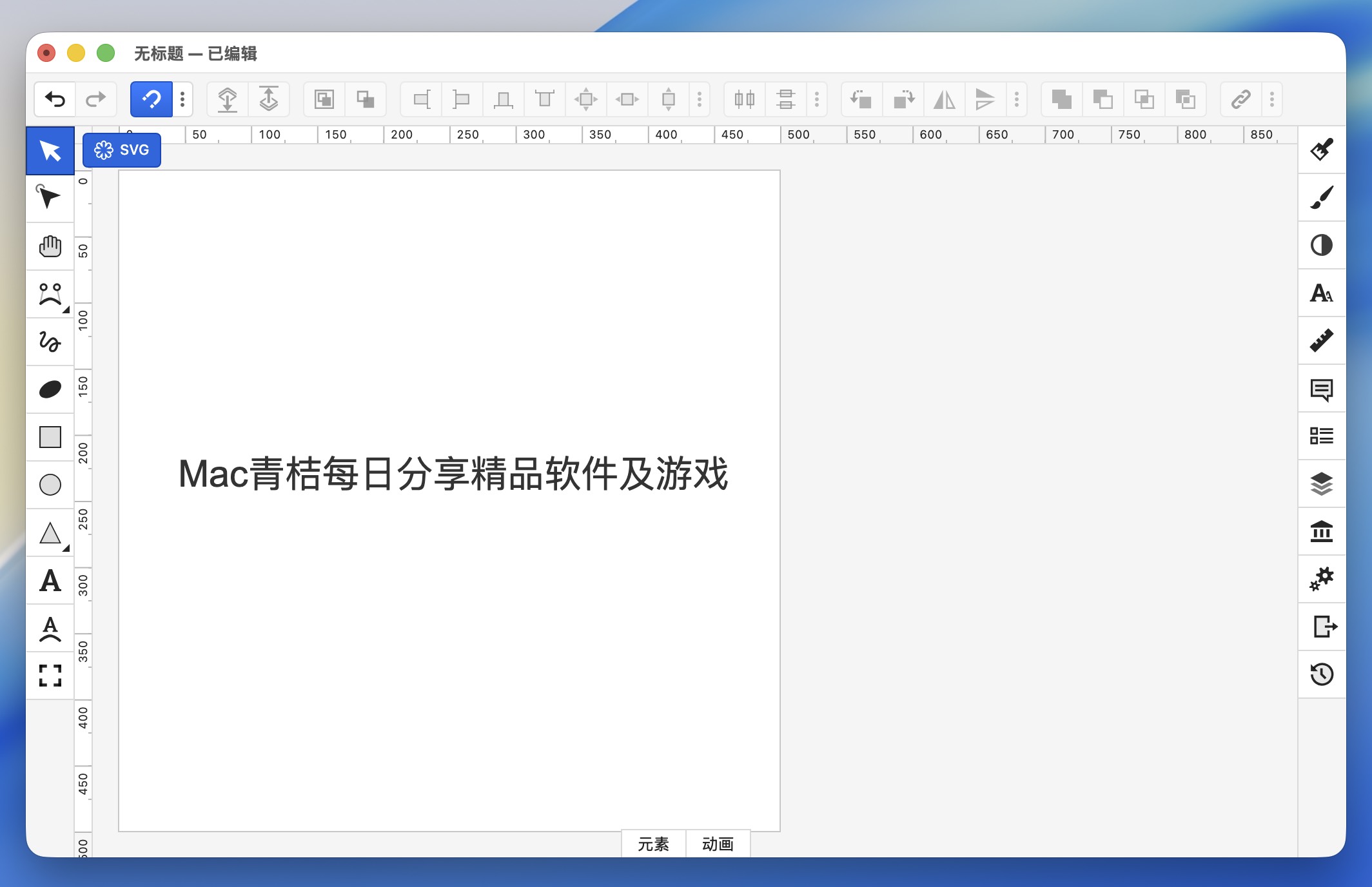Screen dimensions: 1372x887
Task: Open the History panel
Action: pos(1321,674)
